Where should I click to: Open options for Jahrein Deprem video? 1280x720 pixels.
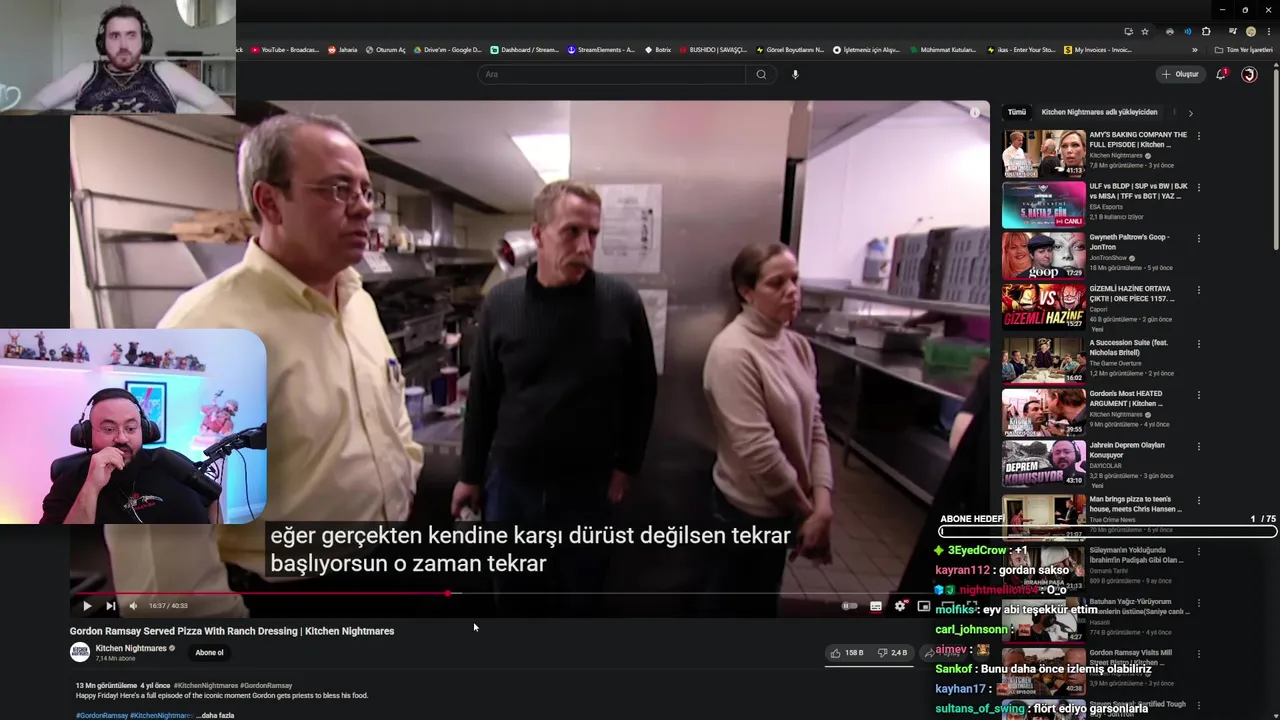(x=1199, y=446)
